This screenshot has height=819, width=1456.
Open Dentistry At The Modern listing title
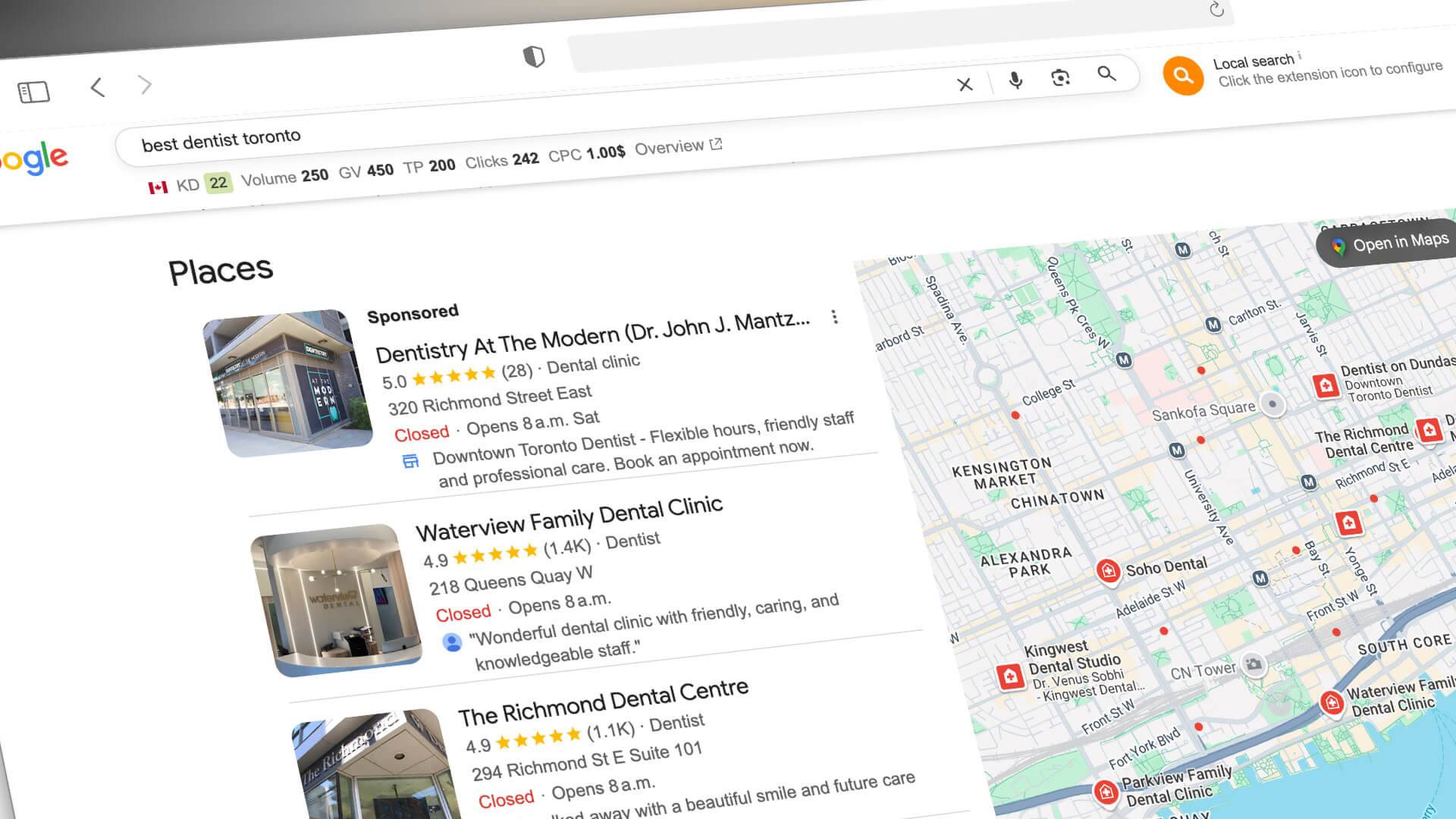tap(592, 336)
